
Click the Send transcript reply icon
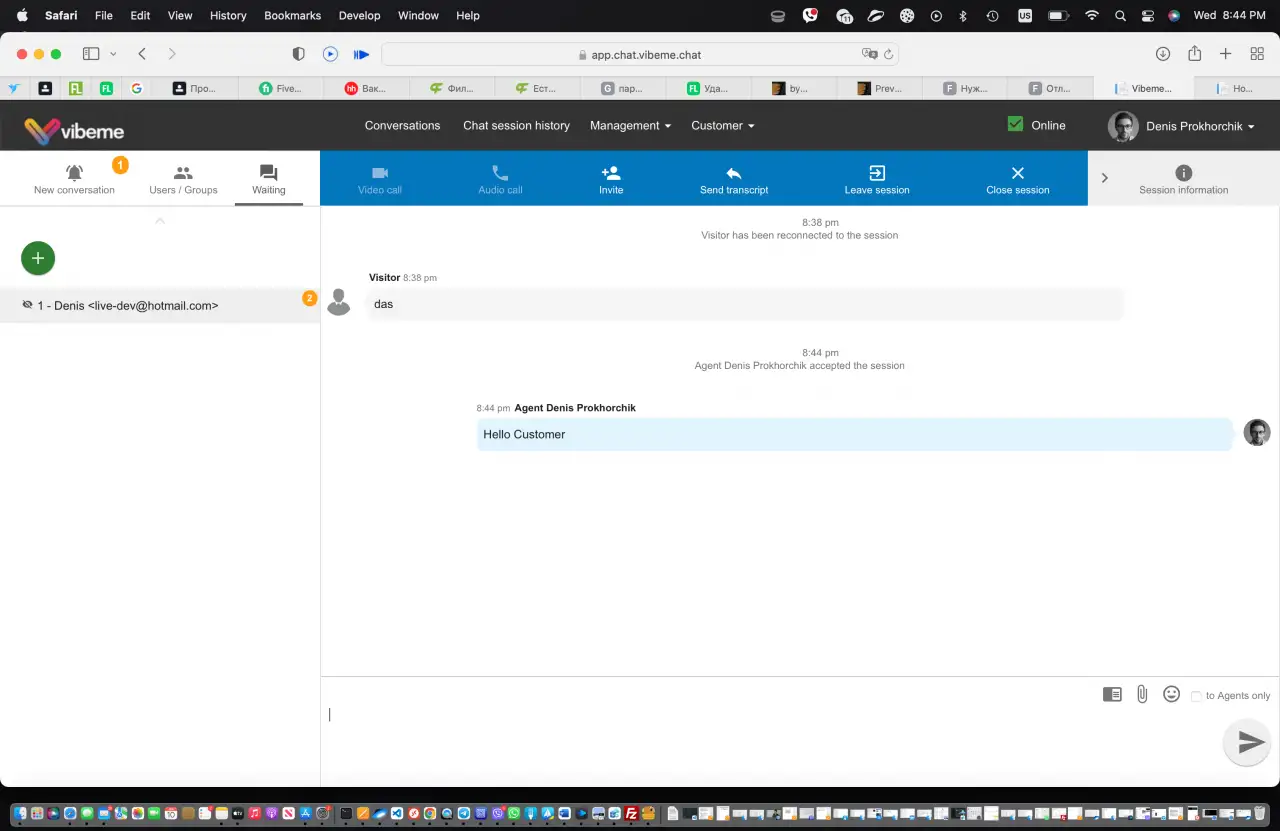coord(734,173)
